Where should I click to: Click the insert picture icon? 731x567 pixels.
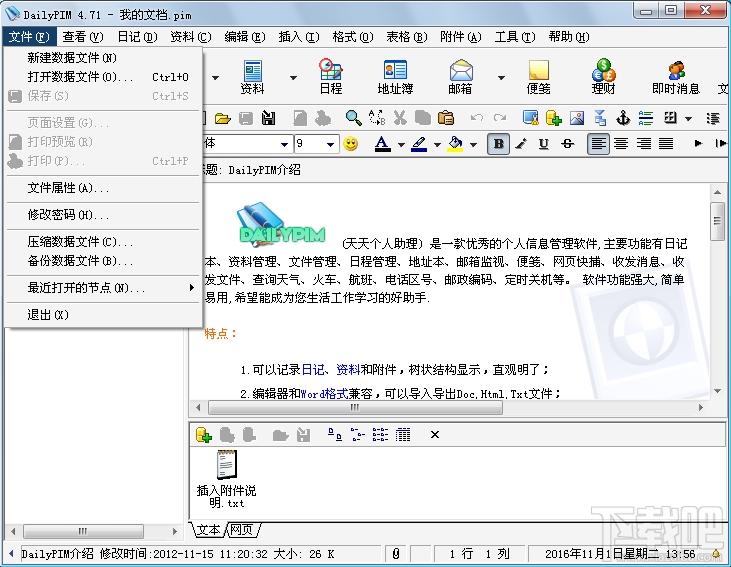[577, 118]
